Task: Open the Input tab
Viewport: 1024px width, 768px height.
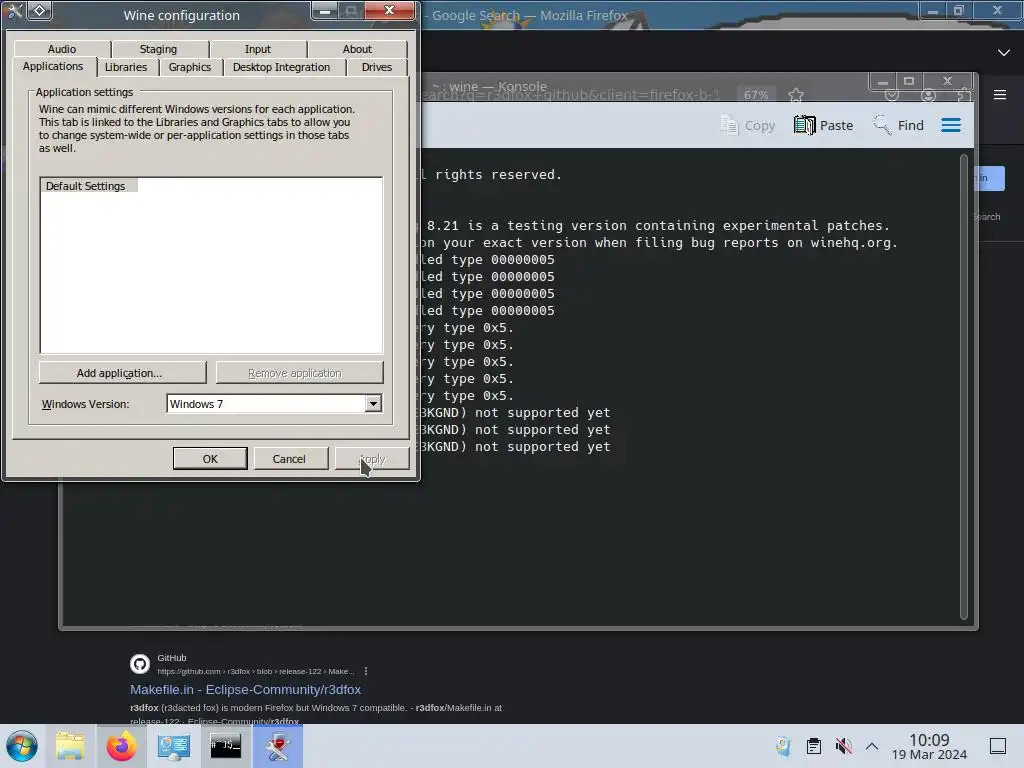Action: (258, 49)
